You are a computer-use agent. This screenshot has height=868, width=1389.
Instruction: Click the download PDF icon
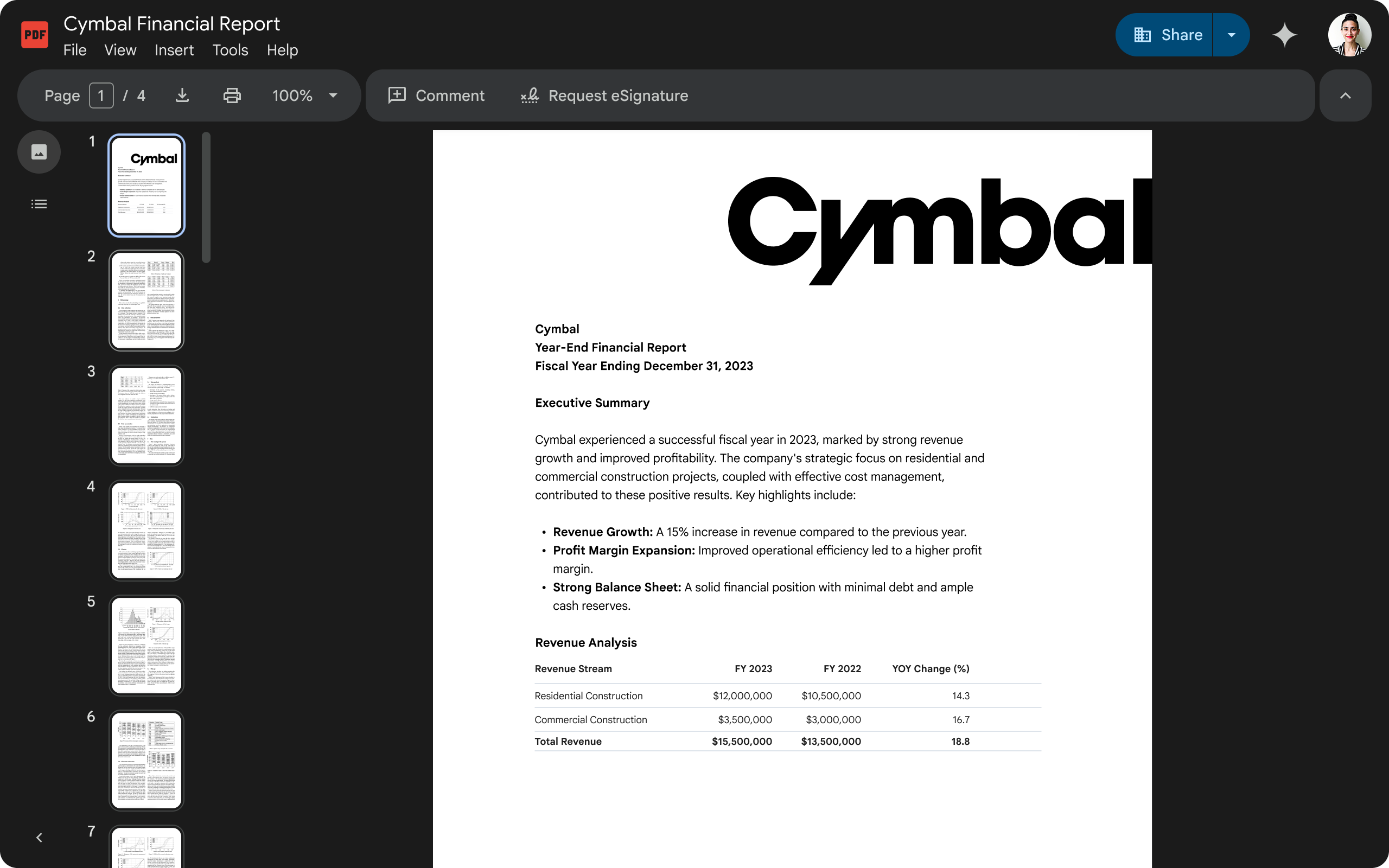[182, 95]
